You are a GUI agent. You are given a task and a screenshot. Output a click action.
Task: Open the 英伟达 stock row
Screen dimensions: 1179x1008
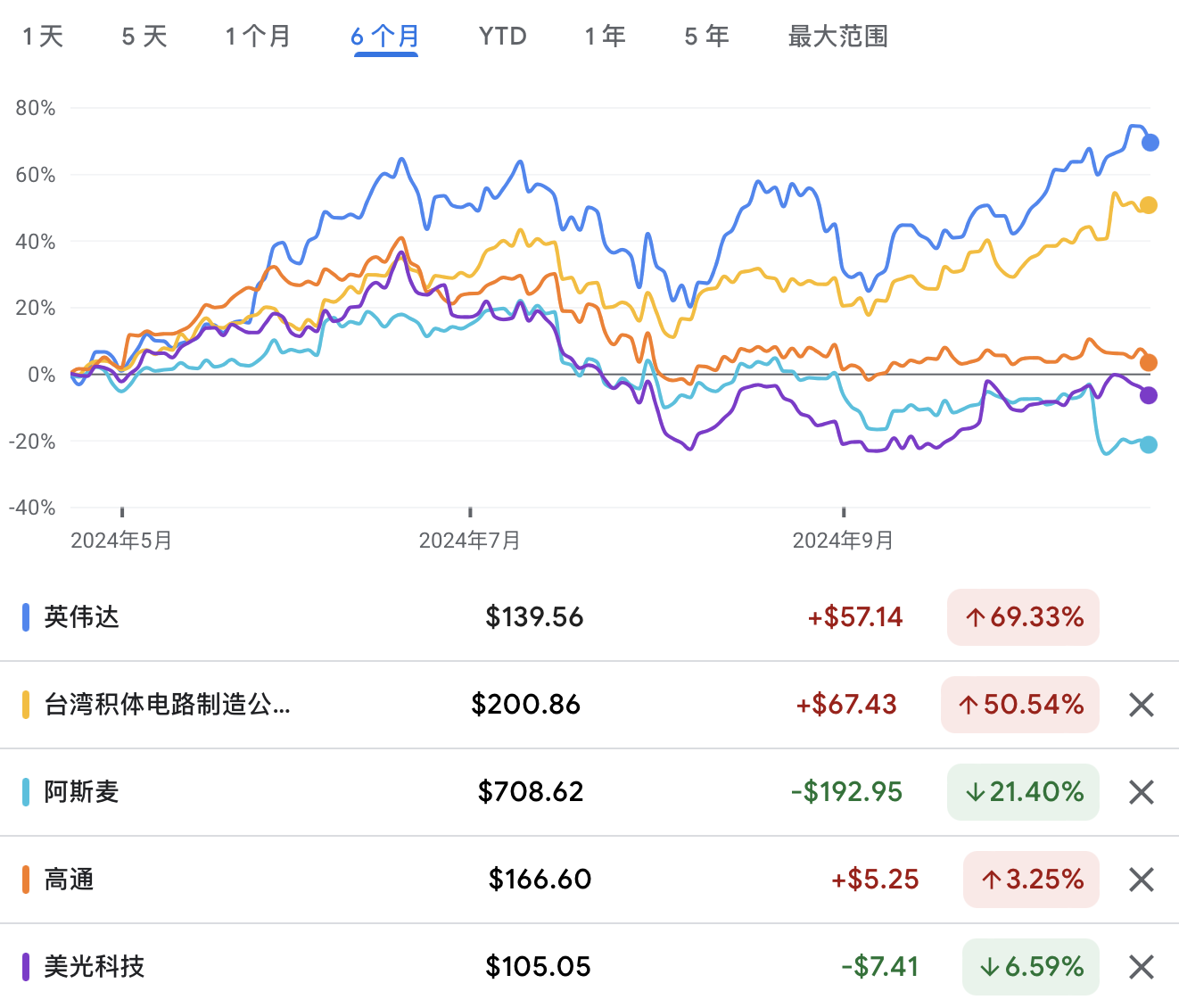click(589, 617)
